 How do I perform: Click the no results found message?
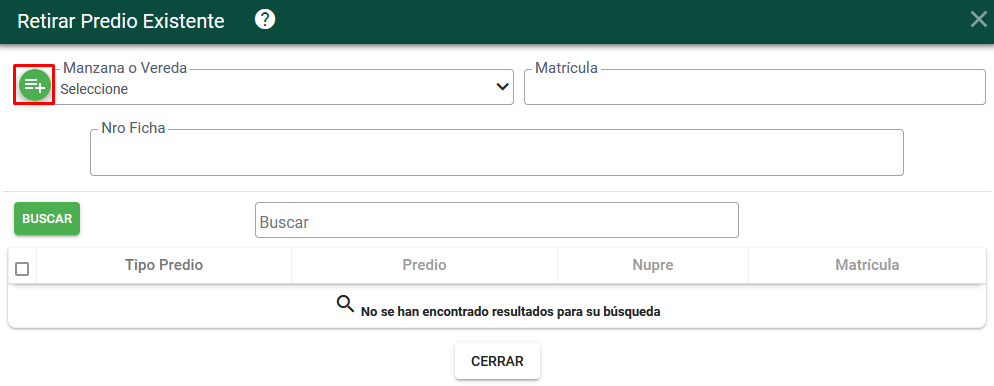[x=510, y=312]
